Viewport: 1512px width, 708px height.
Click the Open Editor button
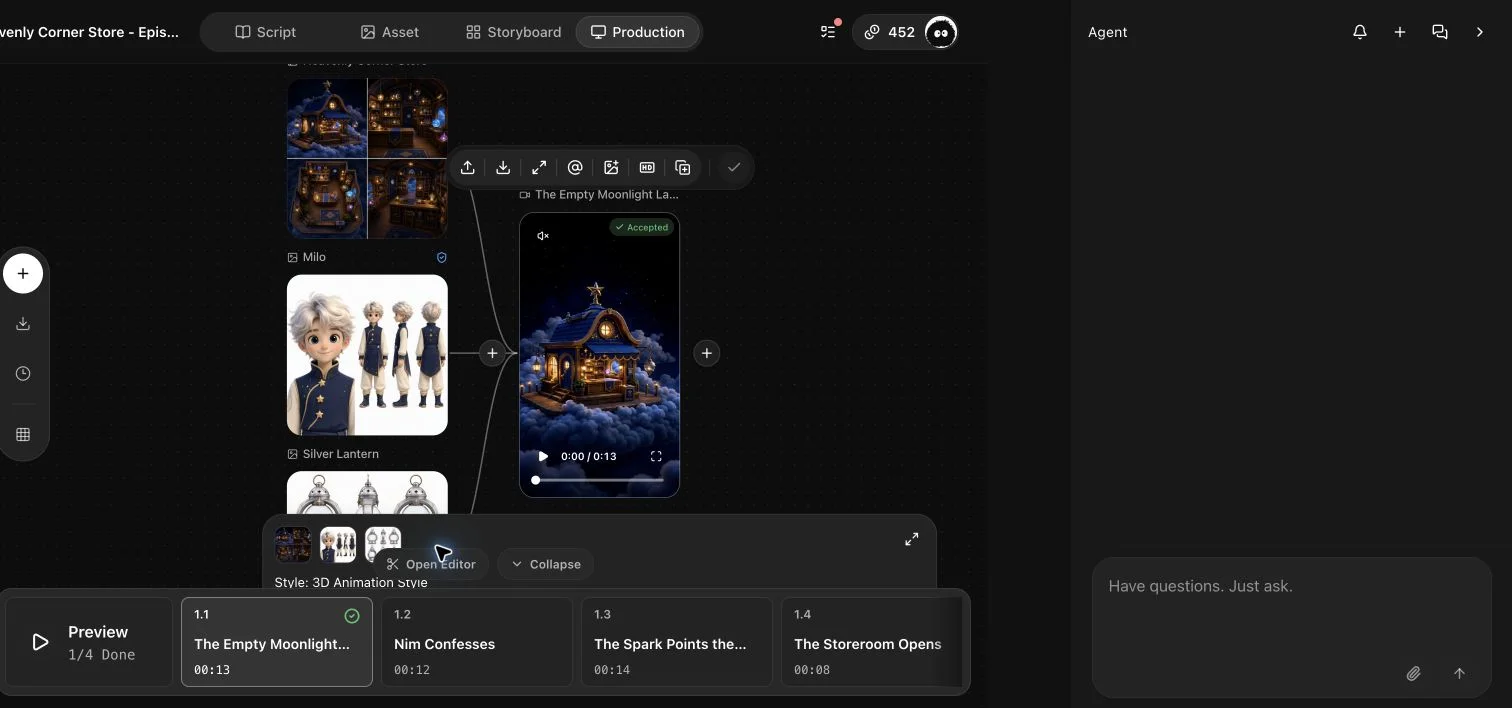(x=431, y=564)
